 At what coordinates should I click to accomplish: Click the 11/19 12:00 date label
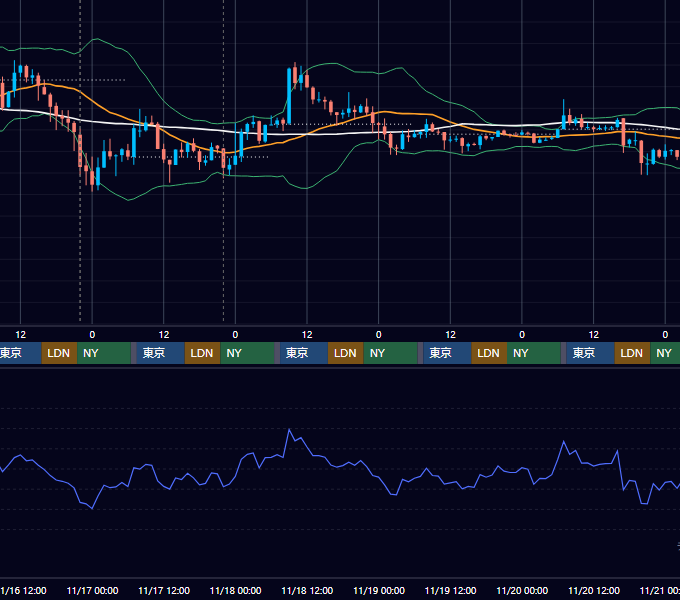[x=451, y=590]
